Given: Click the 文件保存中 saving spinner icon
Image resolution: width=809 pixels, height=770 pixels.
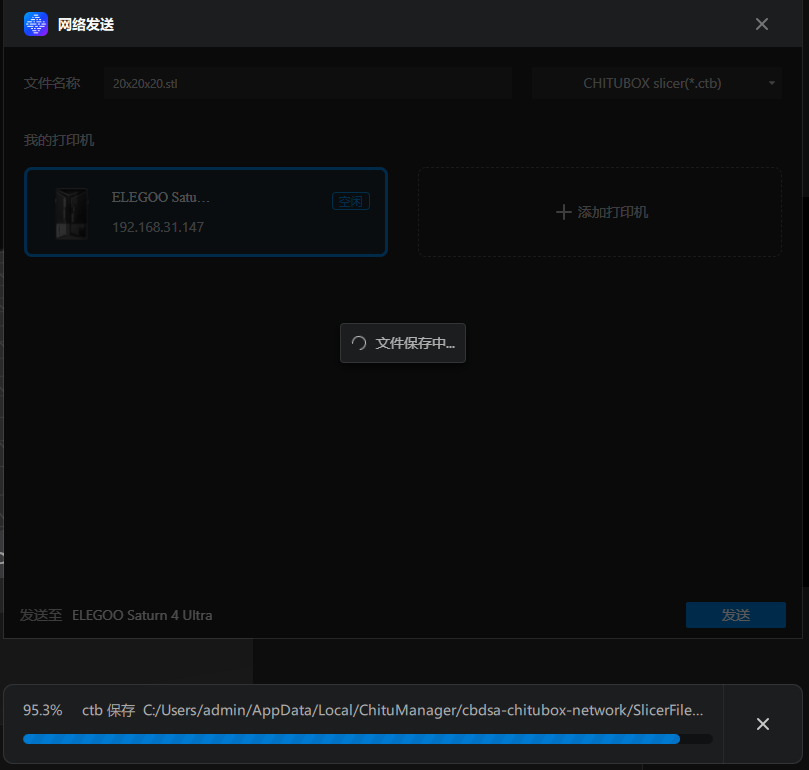Looking at the screenshot, I should tap(359, 343).
